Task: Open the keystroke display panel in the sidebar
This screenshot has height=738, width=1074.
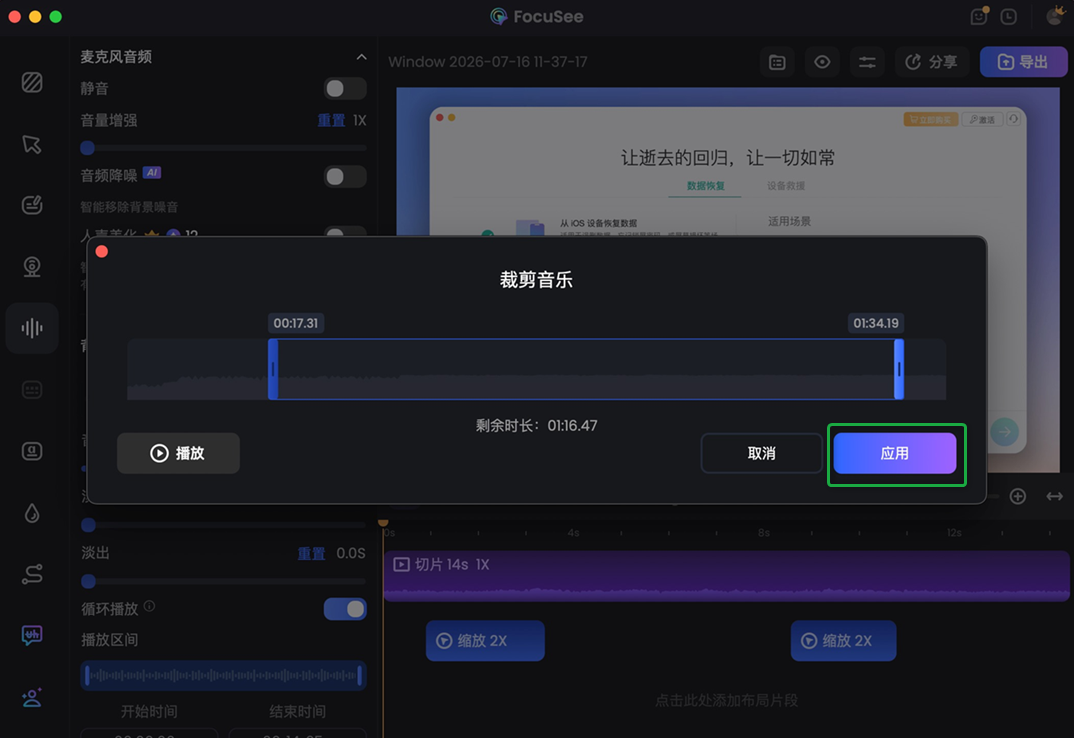Action: pyautogui.click(x=32, y=451)
